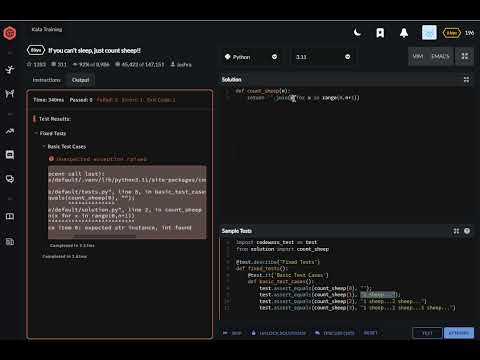The height and width of the screenshot is (360, 480).
Task: Open the kata author profile link
Action: click(x=181, y=64)
